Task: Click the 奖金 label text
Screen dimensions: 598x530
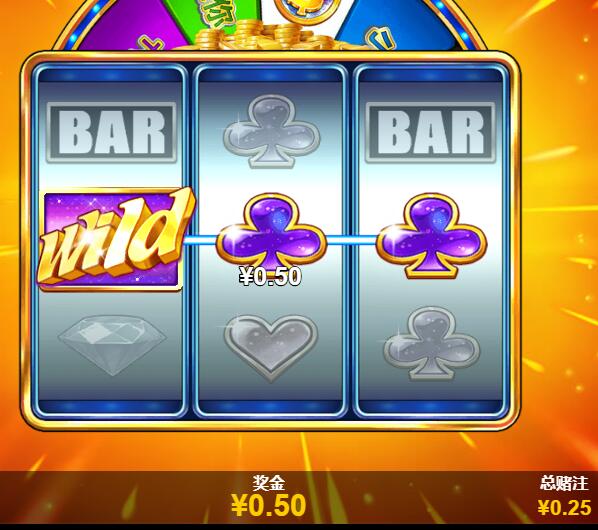Action: (269, 483)
